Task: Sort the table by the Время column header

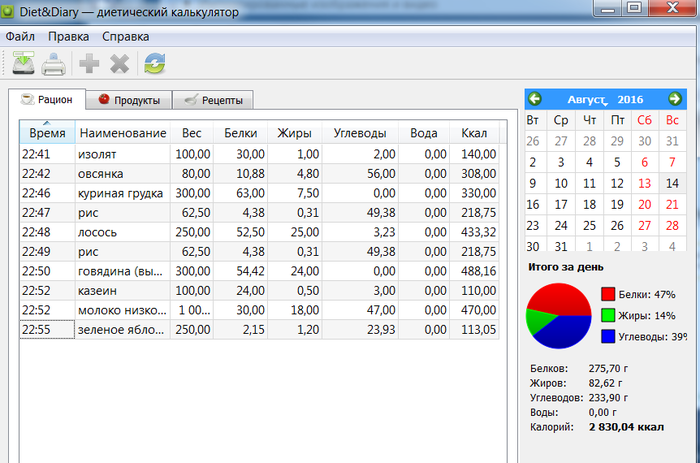Action: (x=47, y=133)
